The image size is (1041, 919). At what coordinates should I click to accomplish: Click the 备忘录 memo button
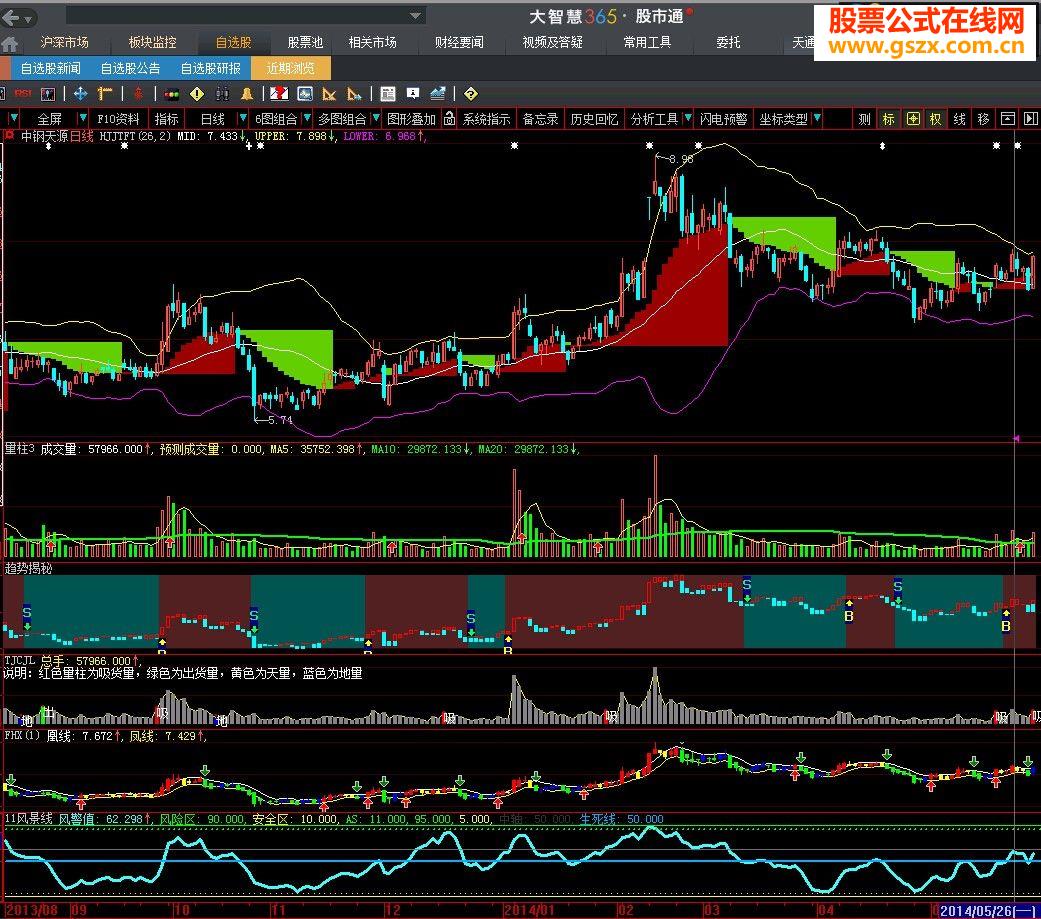[x=540, y=119]
